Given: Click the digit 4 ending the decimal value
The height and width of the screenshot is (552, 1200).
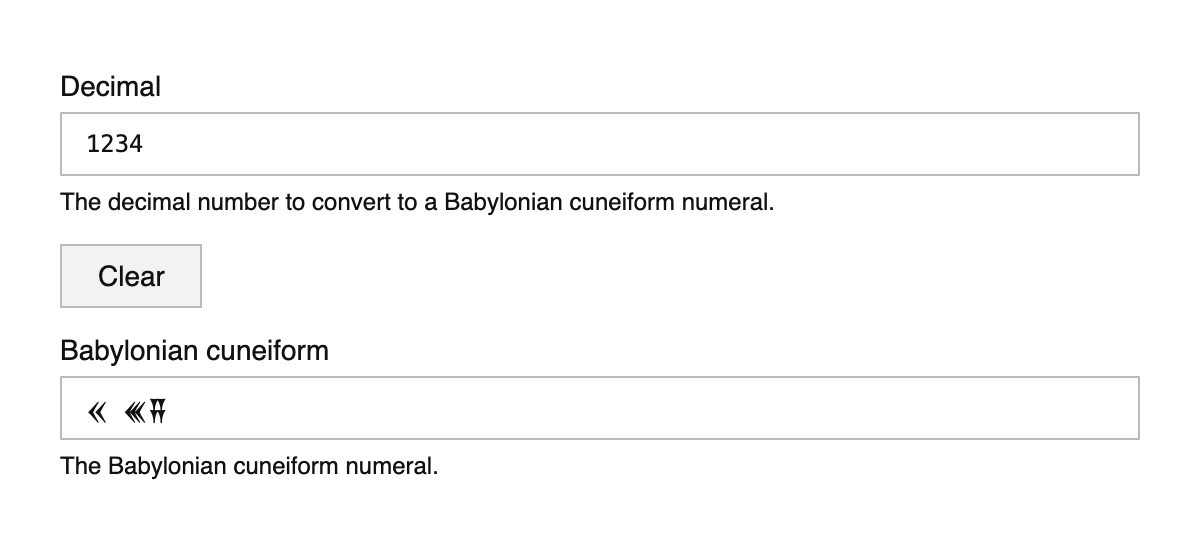Looking at the screenshot, I should coord(137,144).
